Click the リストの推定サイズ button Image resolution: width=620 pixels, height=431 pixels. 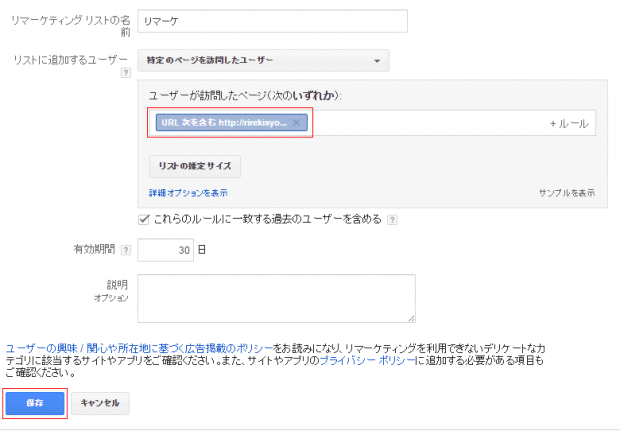pos(194,165)
